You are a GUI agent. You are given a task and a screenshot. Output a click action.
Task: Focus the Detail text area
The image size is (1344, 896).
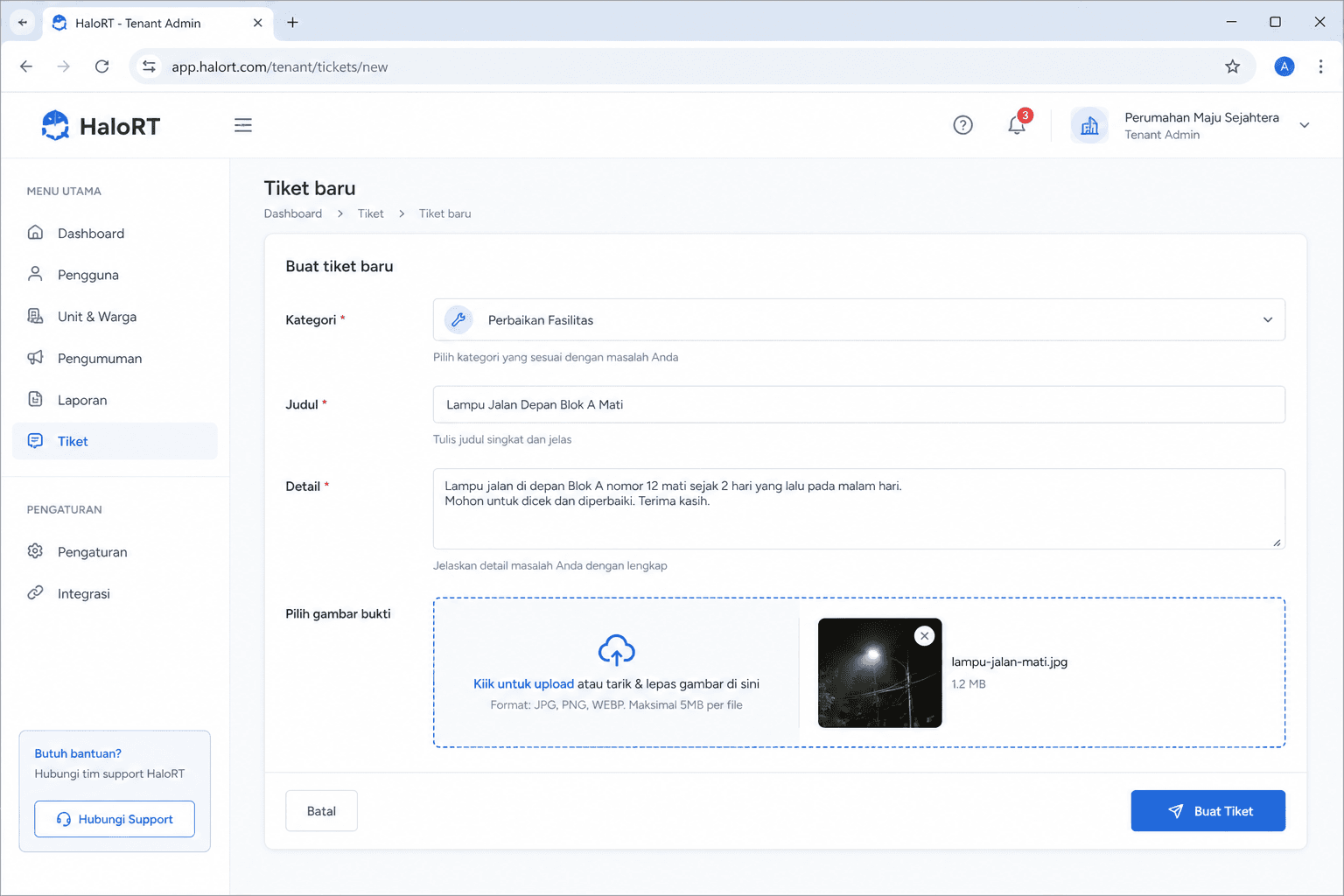tap(859, 508)
